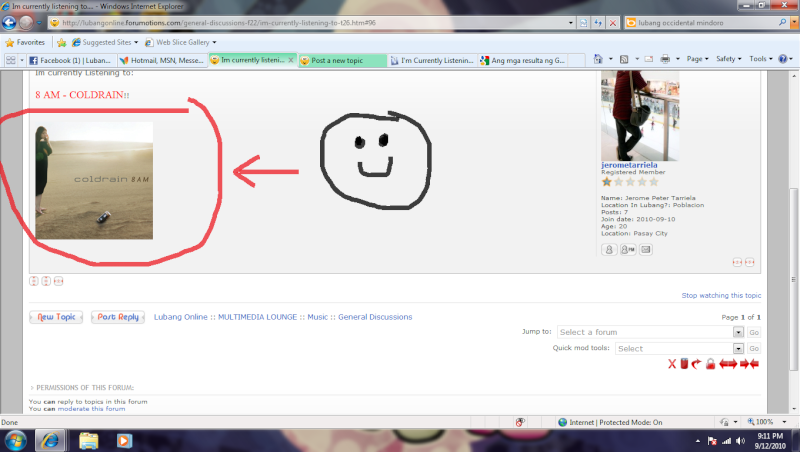This screenshot has height=452, width=800.
Task: Open the Quick Tabs grid icon
Action: [x=10, y=60]
